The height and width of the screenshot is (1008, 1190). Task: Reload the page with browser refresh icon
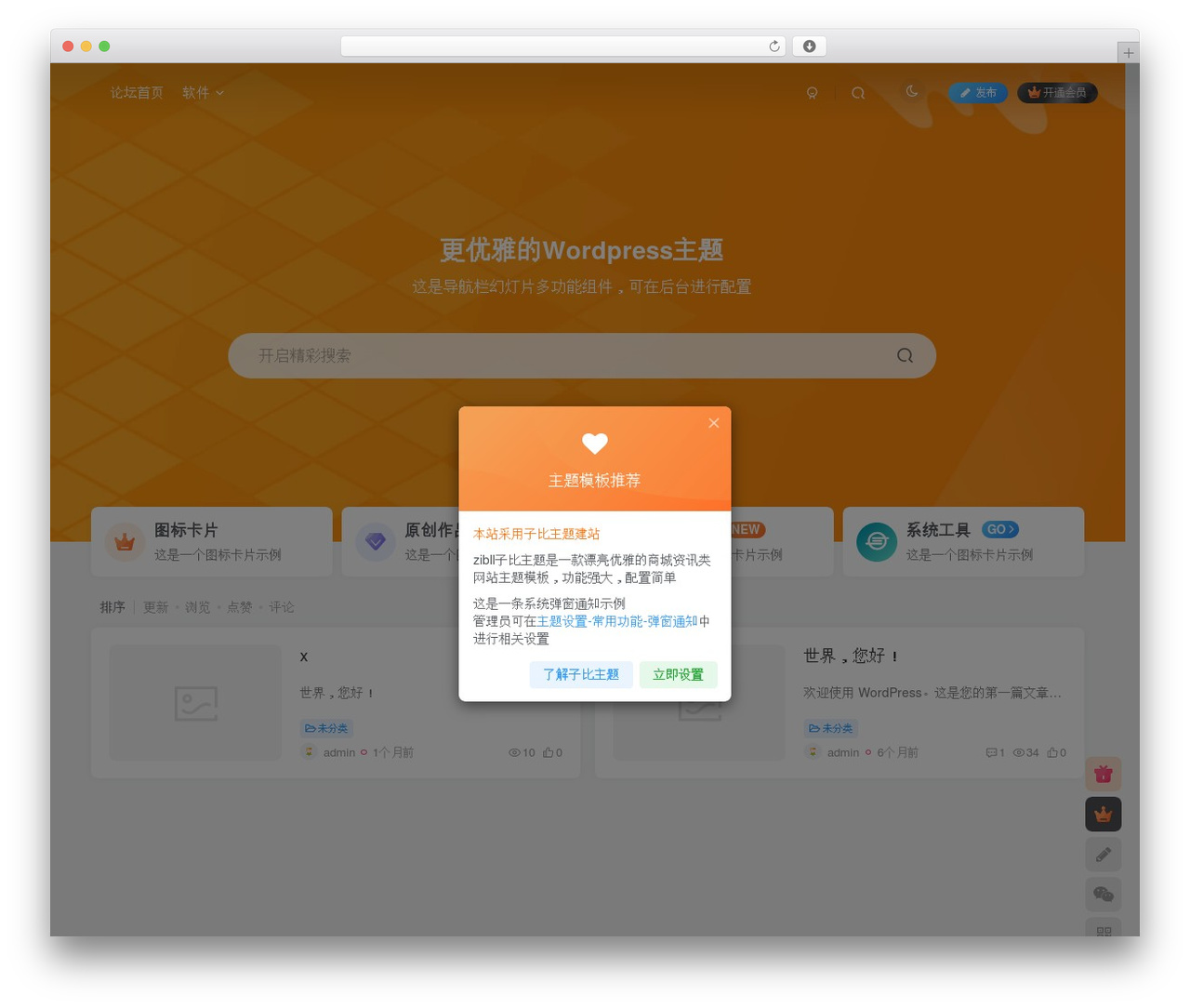tap(773, 46)
